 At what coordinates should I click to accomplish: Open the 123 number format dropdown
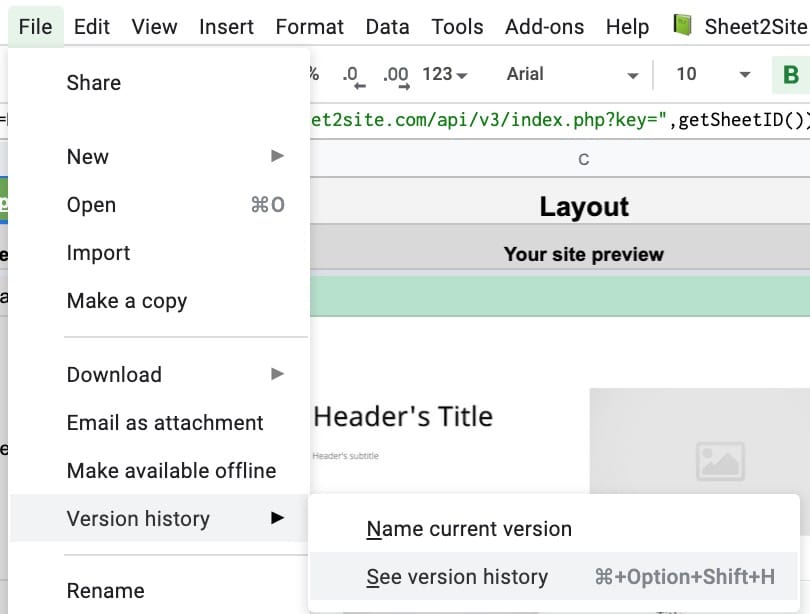tap(444, 75)
